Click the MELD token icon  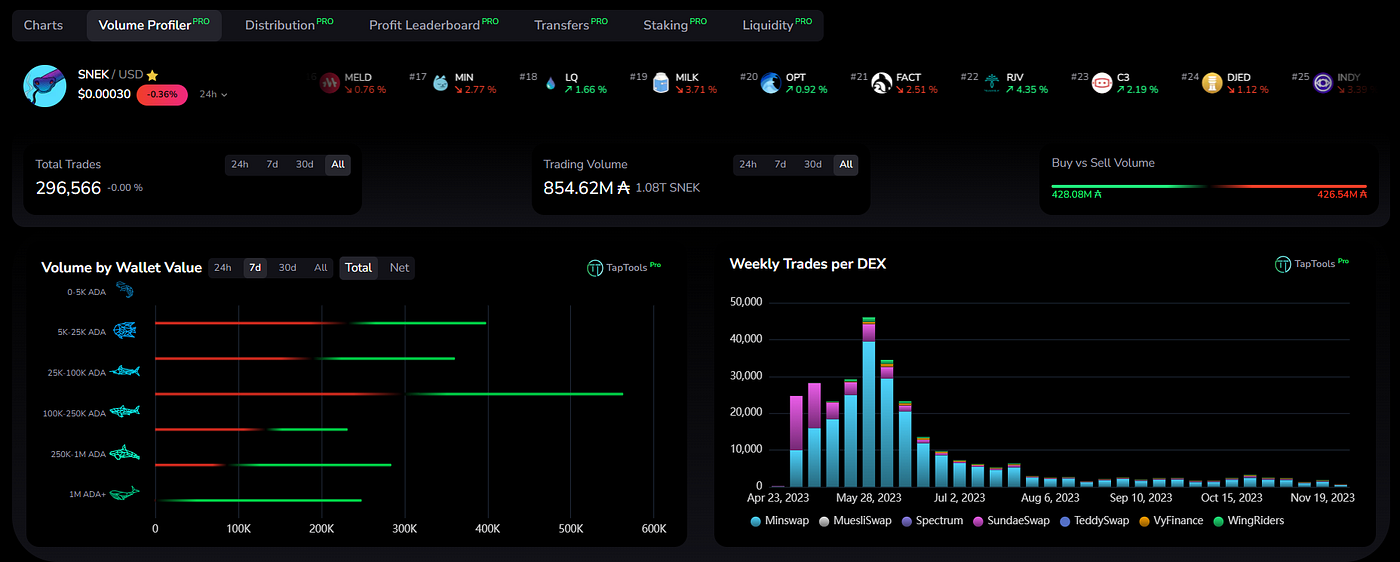click(x=330, y=84)
